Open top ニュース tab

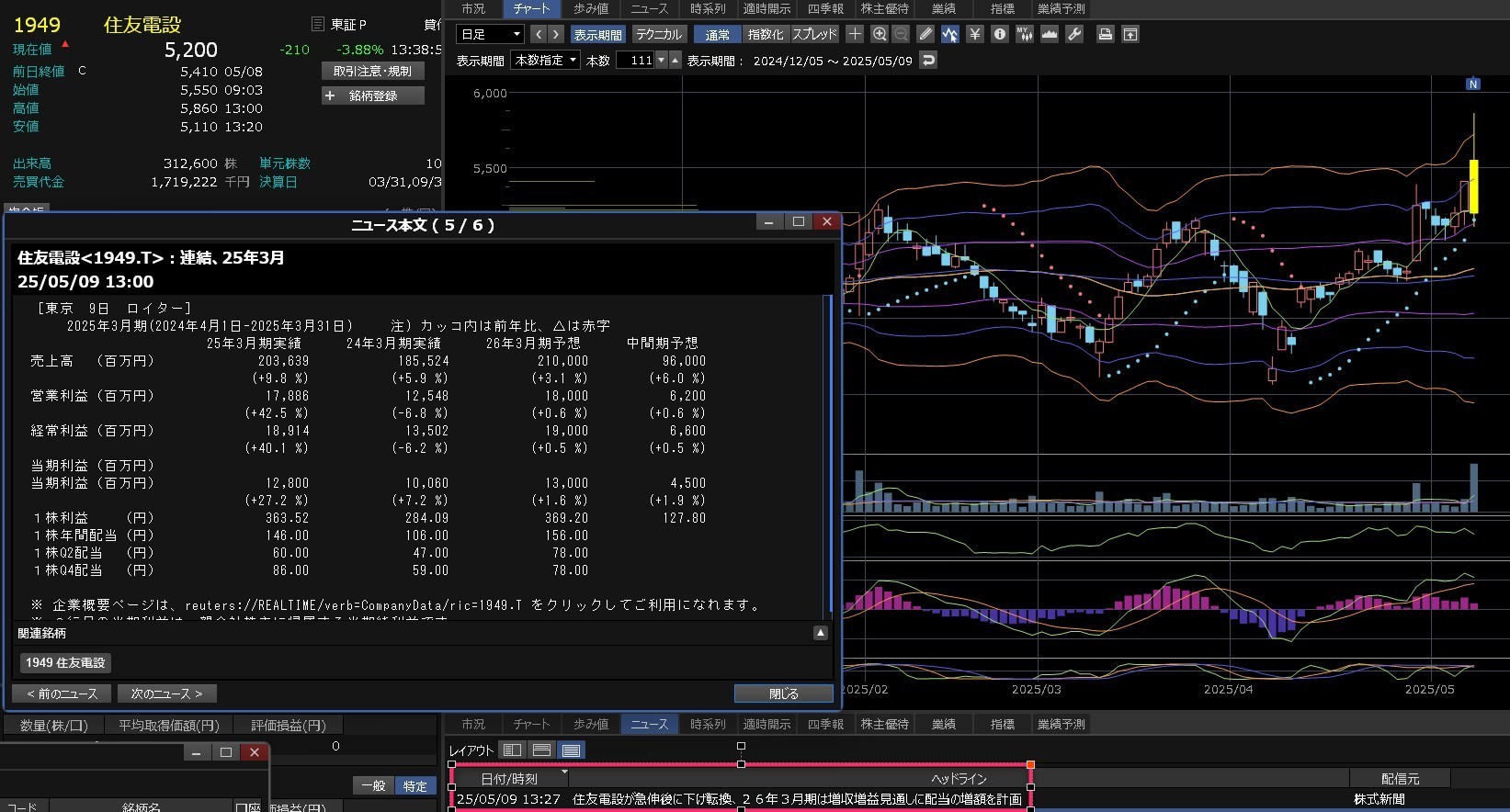pos(649,8)
